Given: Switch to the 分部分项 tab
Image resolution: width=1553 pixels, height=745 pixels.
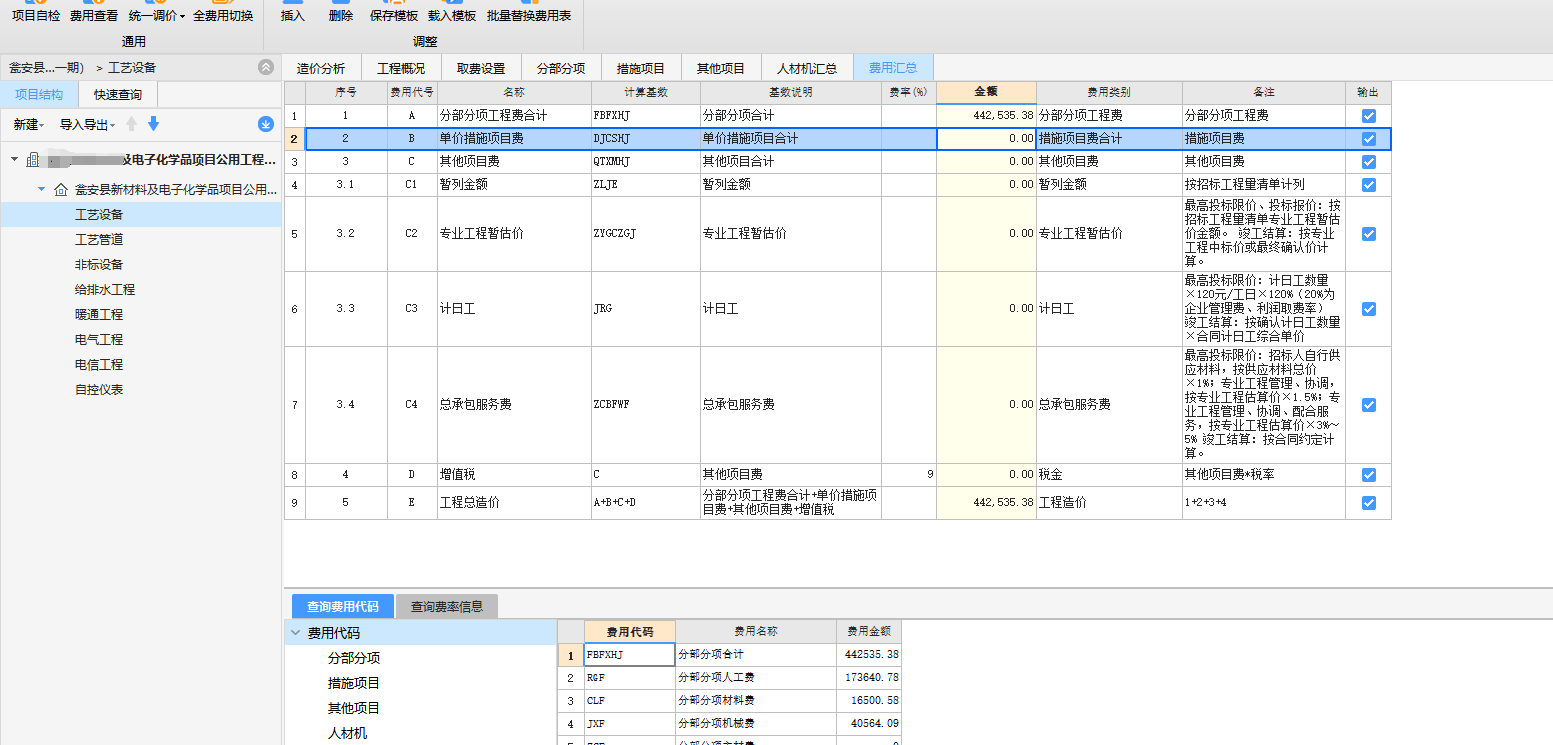Looking at the screenshot, I should tap(561, 68).
